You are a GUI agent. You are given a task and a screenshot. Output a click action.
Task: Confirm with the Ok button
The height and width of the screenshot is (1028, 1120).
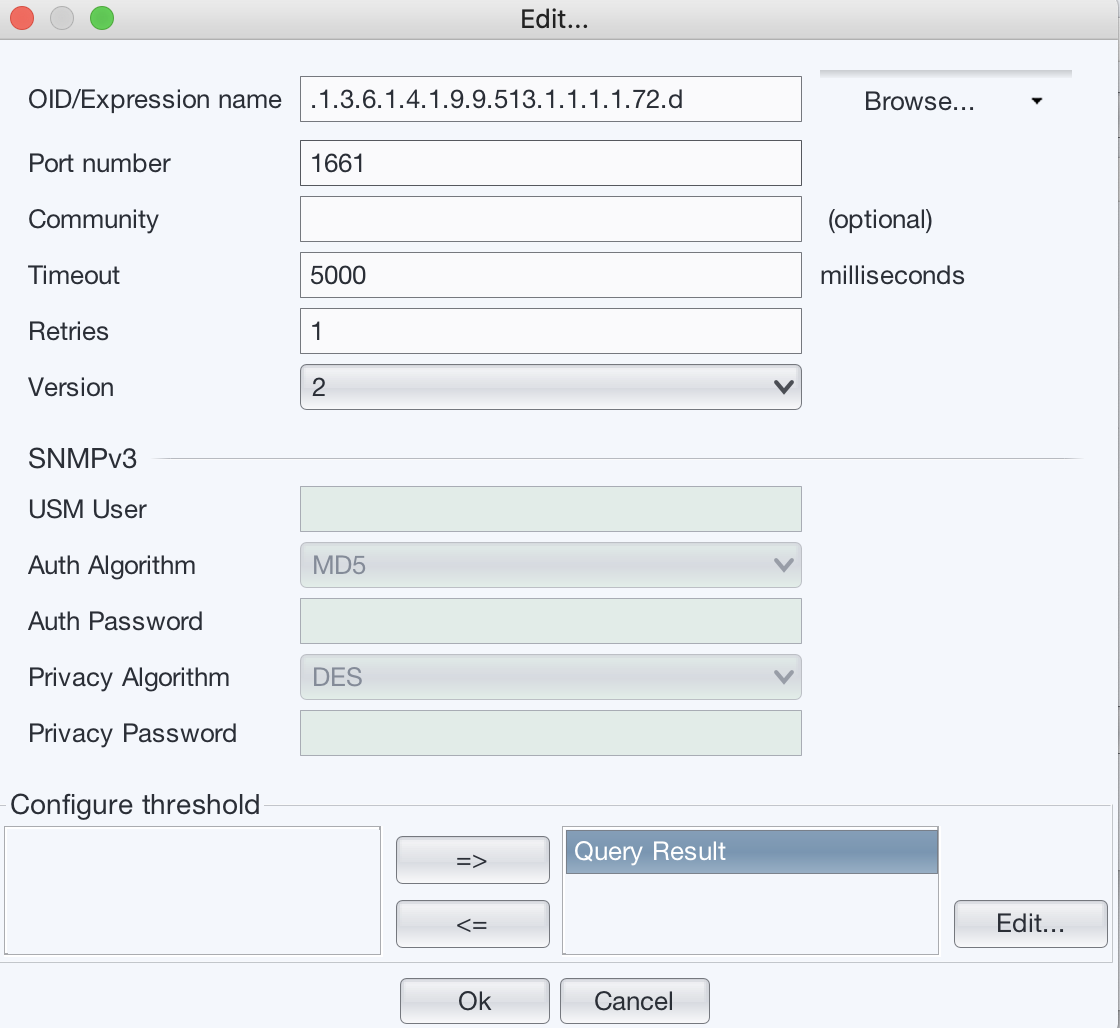pos(474,1001)
